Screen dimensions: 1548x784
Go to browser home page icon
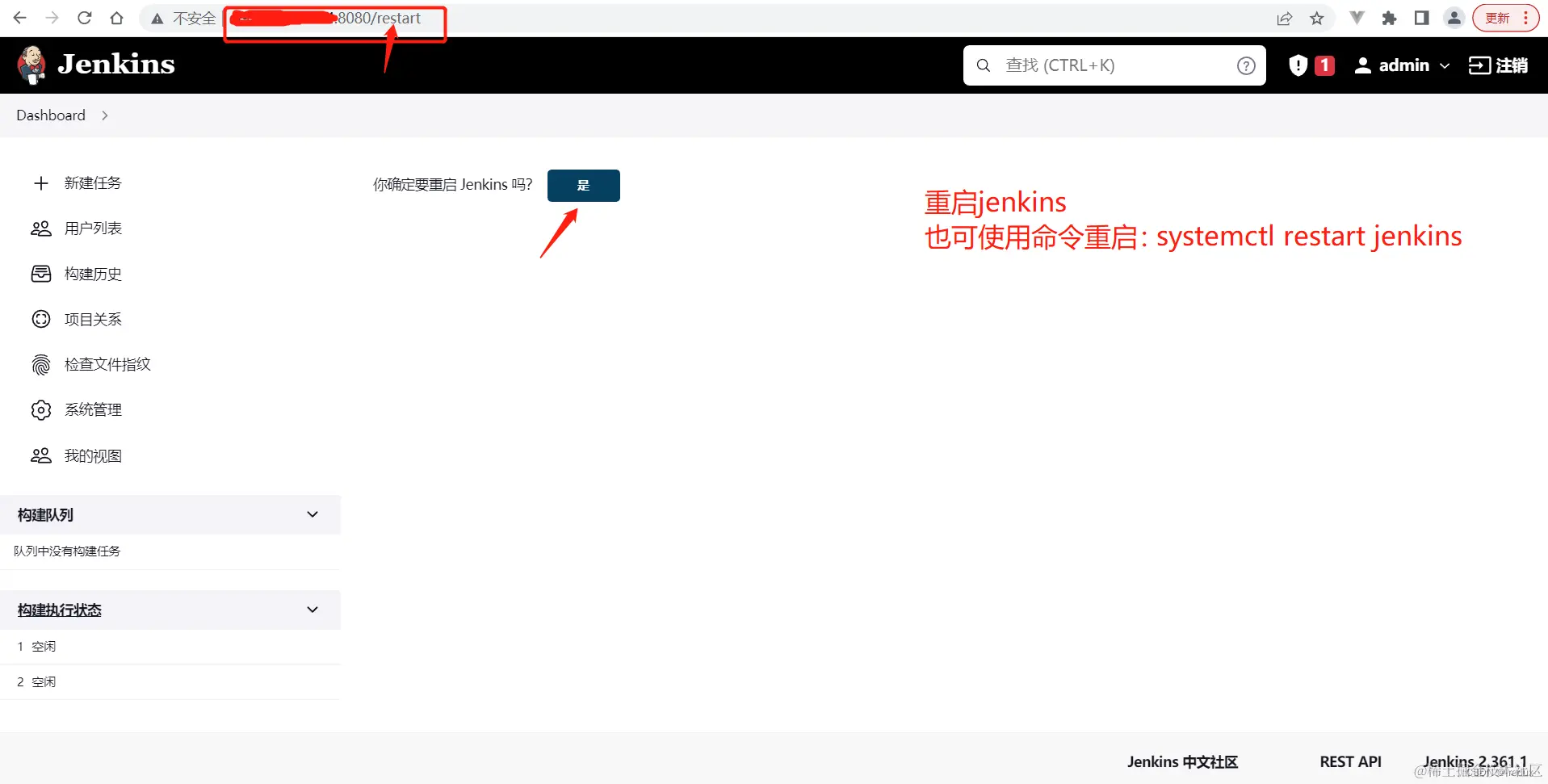click(x=116, y=18)
